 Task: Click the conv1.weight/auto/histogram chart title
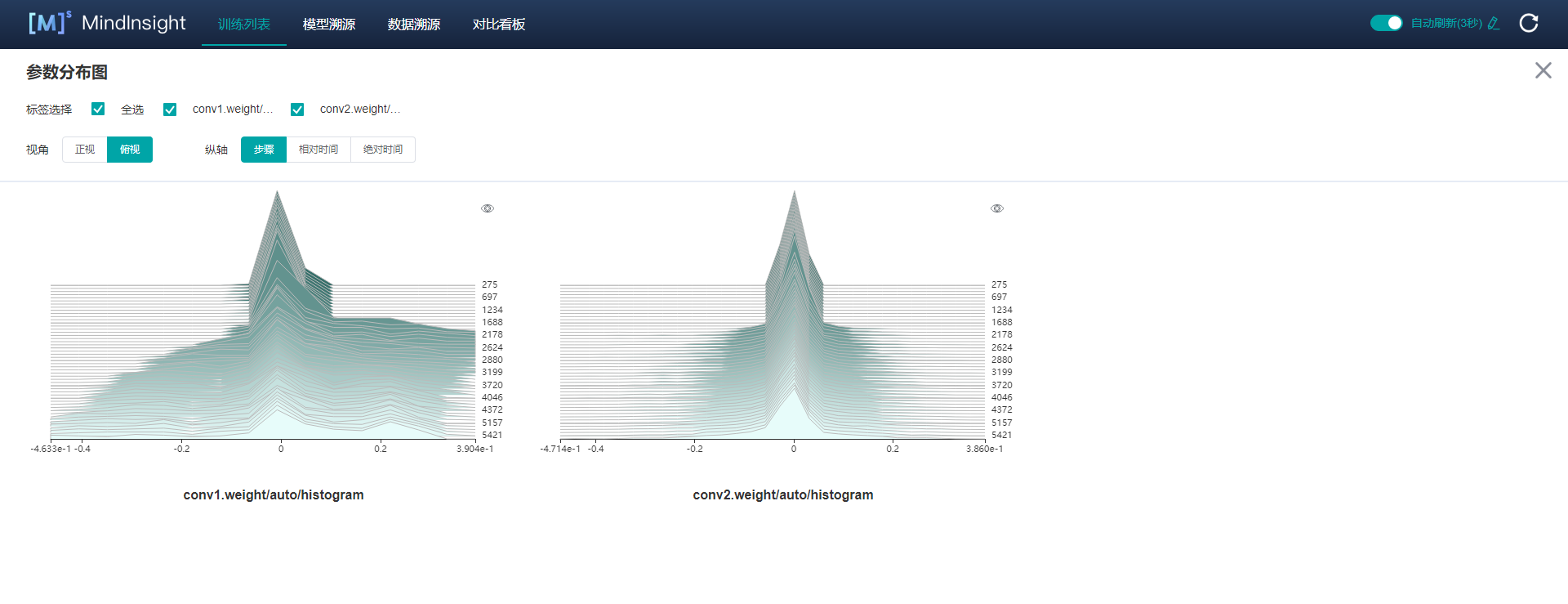pyautogui.click(x=274, y=494)
